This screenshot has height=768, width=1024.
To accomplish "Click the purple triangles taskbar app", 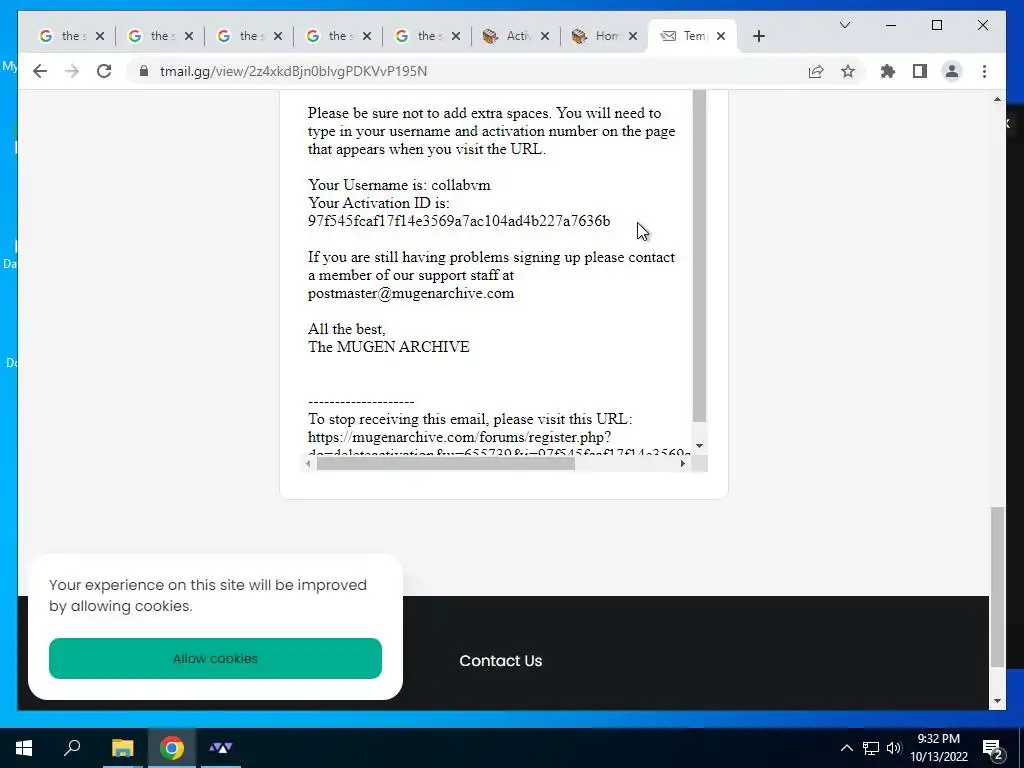I will coord(221,748).
